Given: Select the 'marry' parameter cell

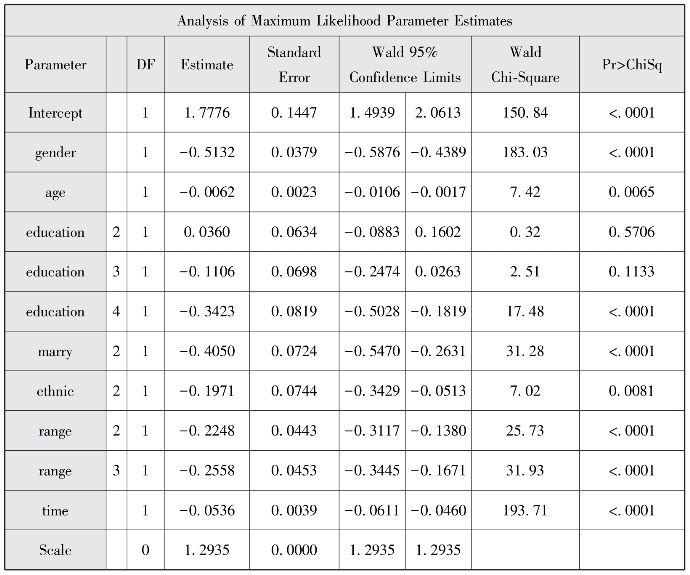Looking at the screenshot, I should 56,351.
